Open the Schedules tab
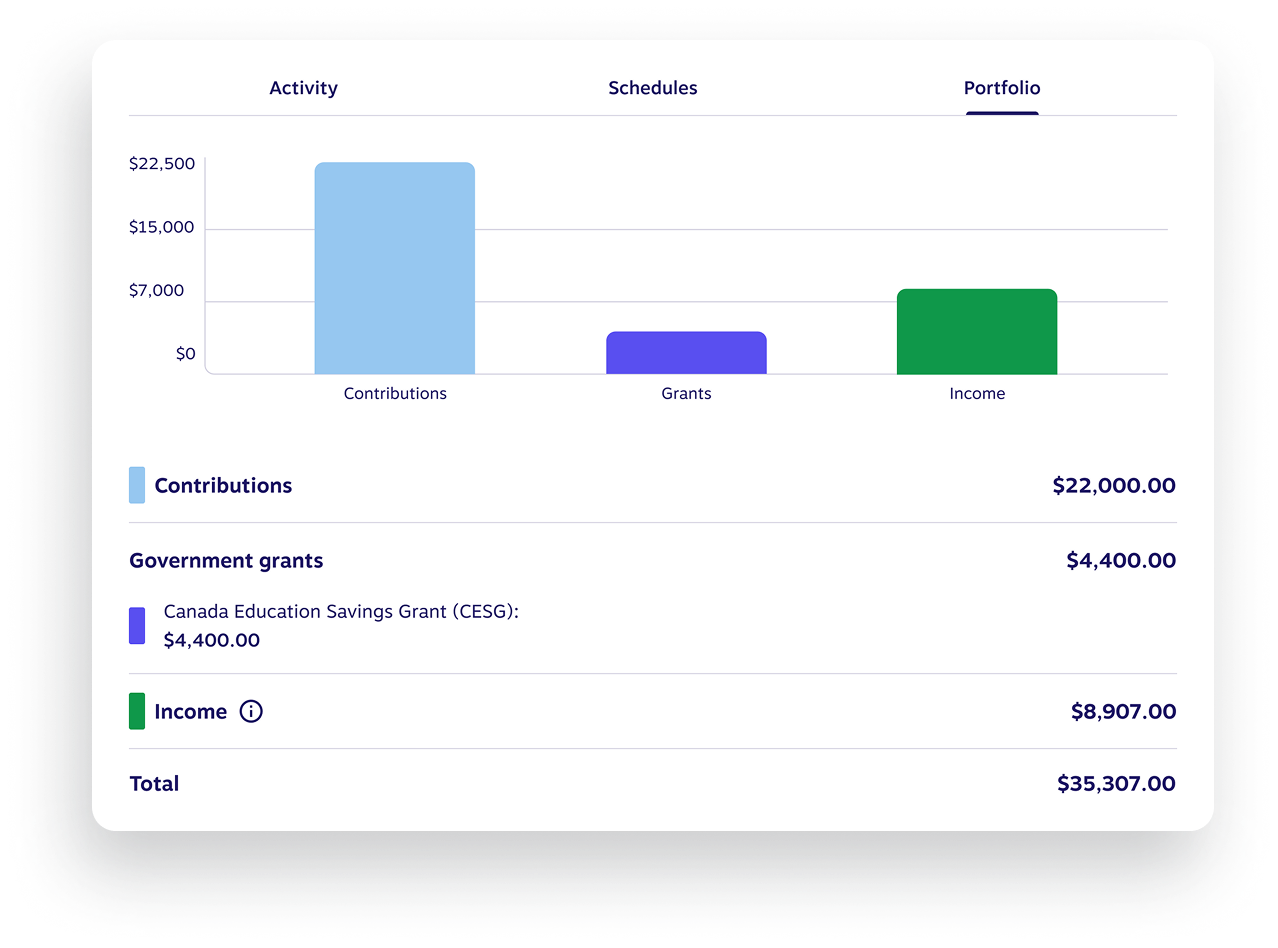1278x948 pixels. pyautogui.click(x=652, y=88)
